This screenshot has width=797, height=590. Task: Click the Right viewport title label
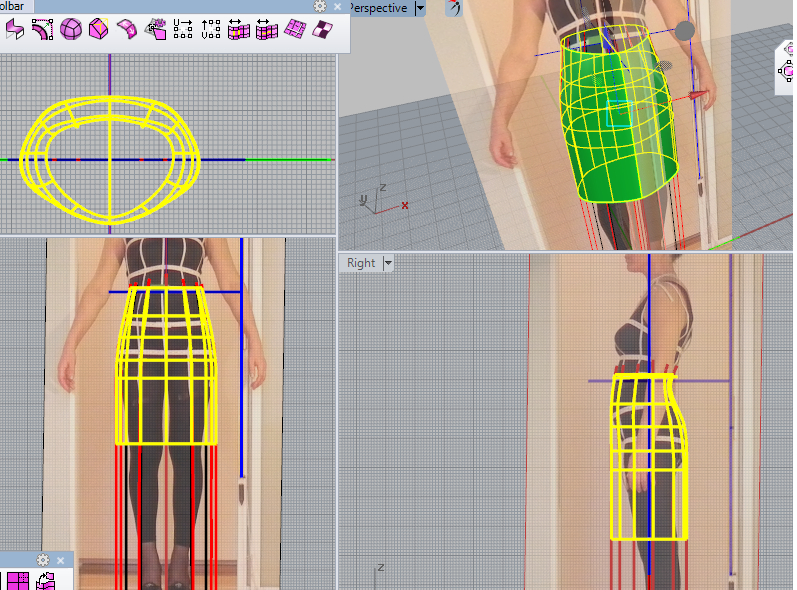pos(361,263)
